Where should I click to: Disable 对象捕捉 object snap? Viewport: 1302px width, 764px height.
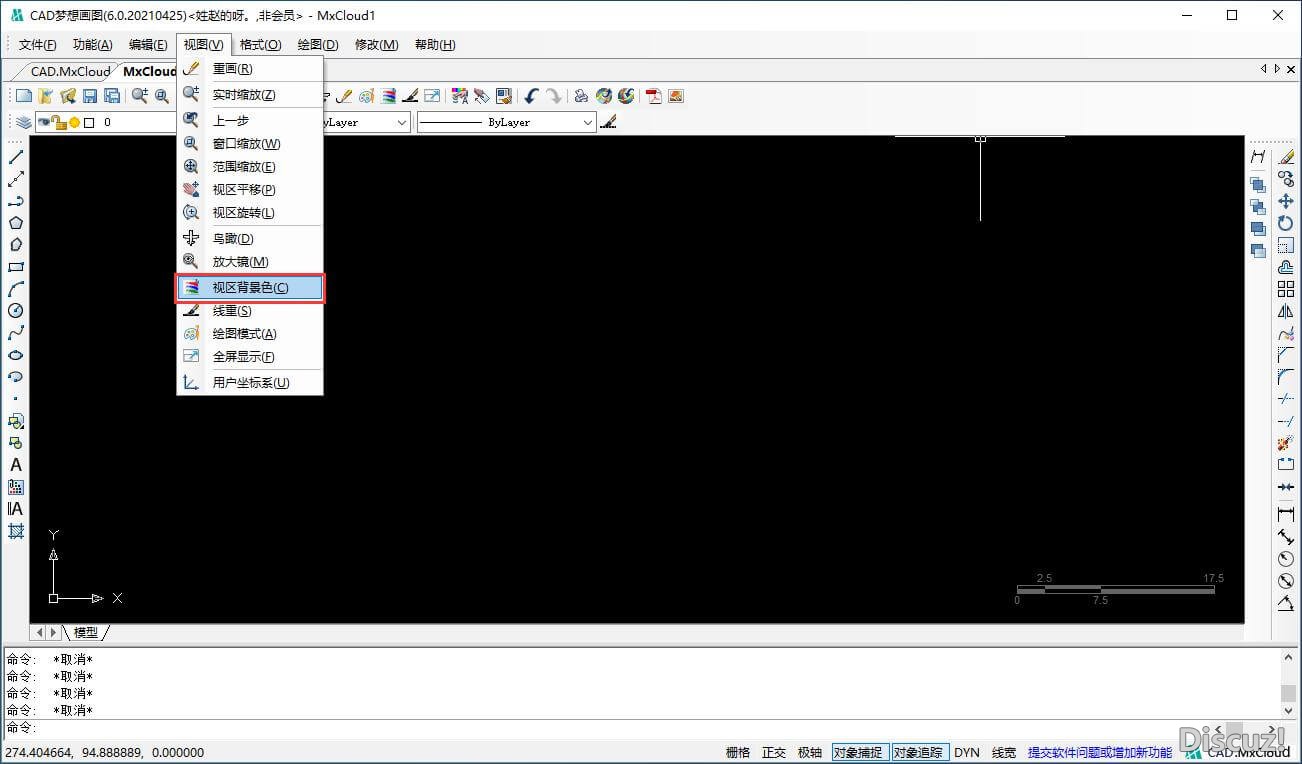(x=858, y=752)
